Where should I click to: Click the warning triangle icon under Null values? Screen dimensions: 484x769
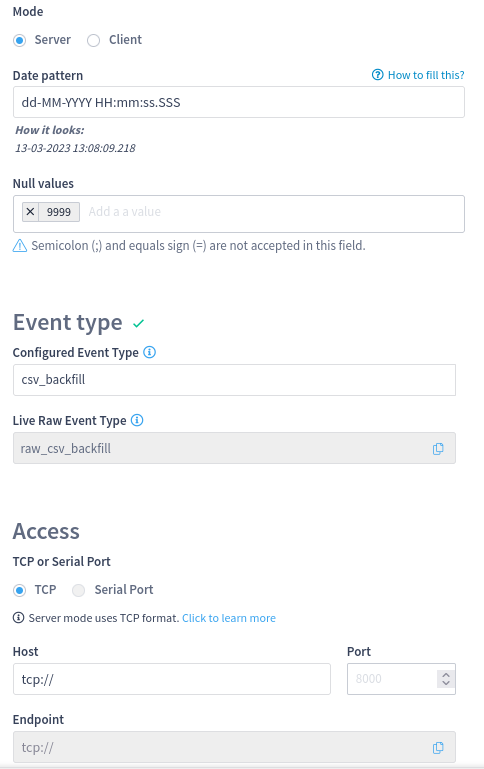tap(20, 245)
